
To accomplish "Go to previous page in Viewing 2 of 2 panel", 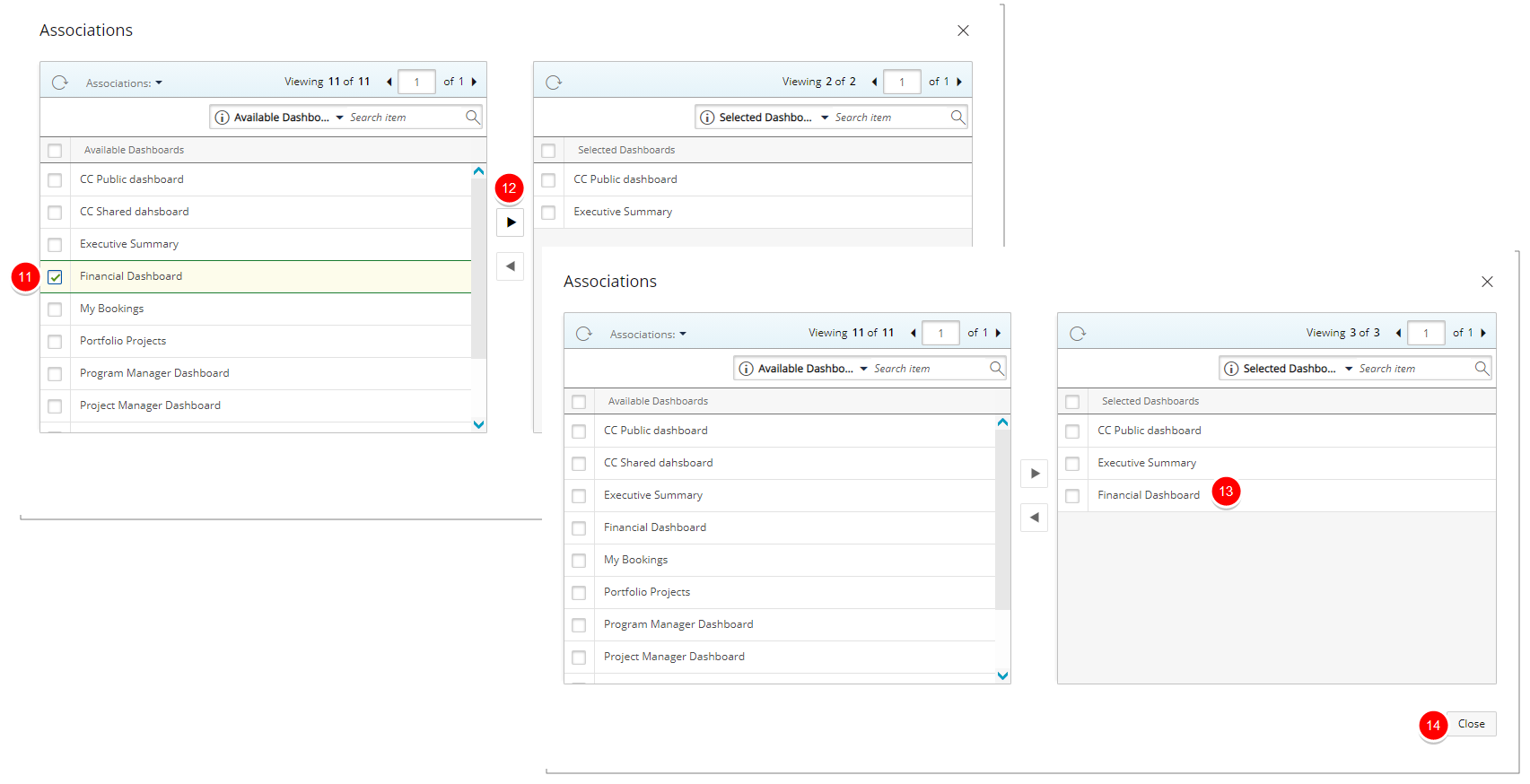I will point(874,82).
